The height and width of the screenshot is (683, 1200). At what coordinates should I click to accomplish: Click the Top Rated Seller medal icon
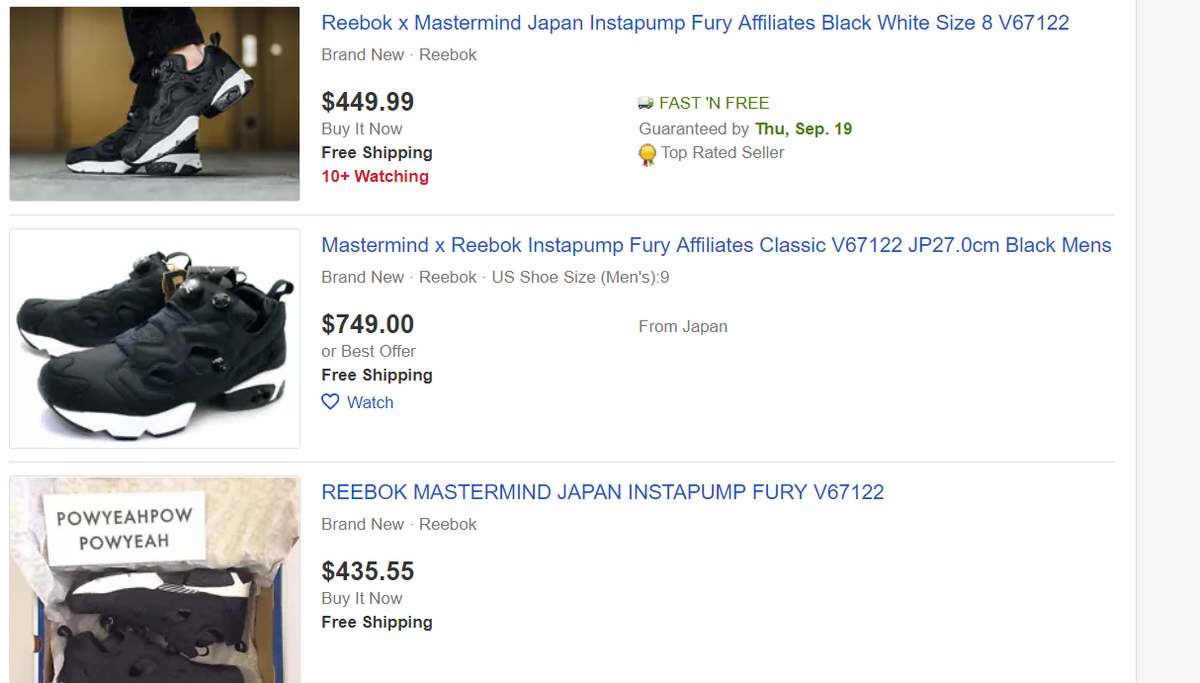[647, 154]
